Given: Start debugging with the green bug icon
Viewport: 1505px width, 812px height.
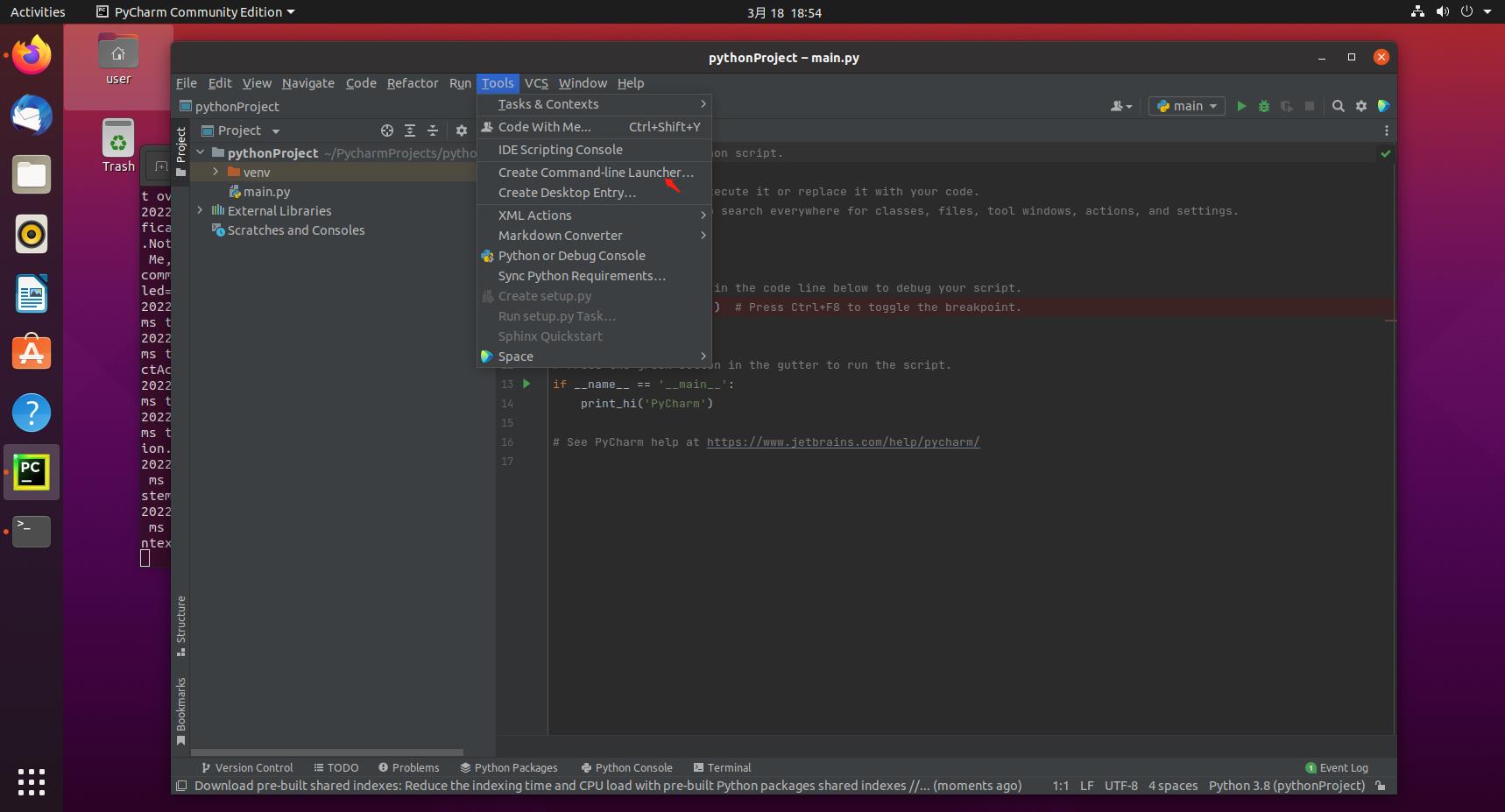Looking at the screenshot, I should 1264,106.
